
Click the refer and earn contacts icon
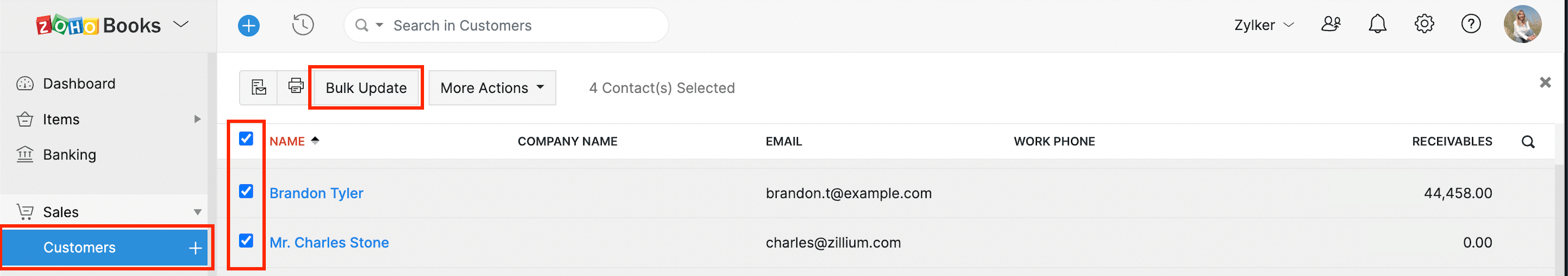tap(1331, 24)
